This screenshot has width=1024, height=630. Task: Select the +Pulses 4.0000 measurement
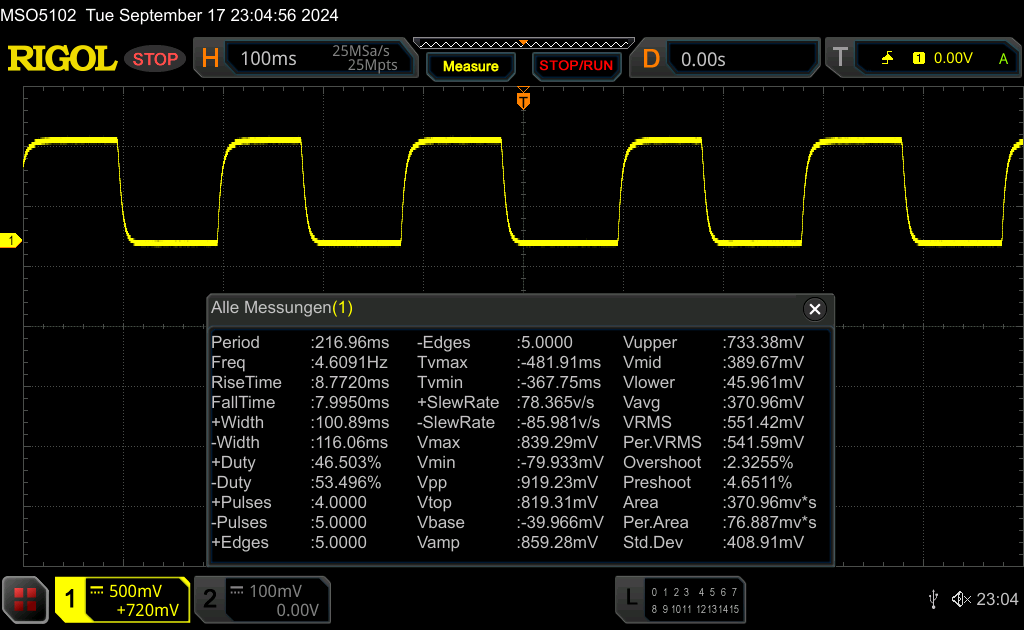(289, 502)
